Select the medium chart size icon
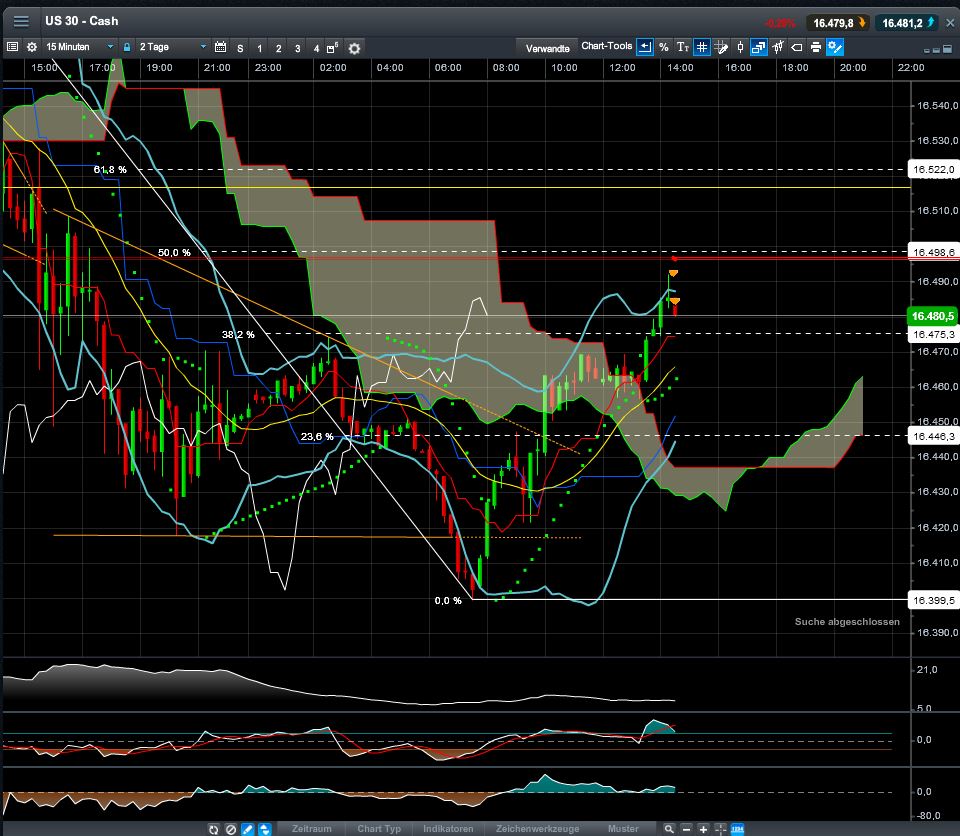This screenshot has height=836, width=960. [x=936, y=50]
